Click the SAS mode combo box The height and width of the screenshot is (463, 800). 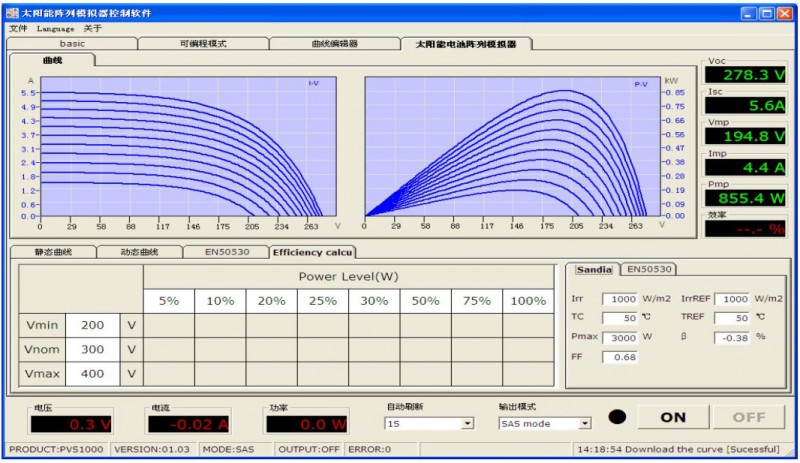(x=544, y=424)
